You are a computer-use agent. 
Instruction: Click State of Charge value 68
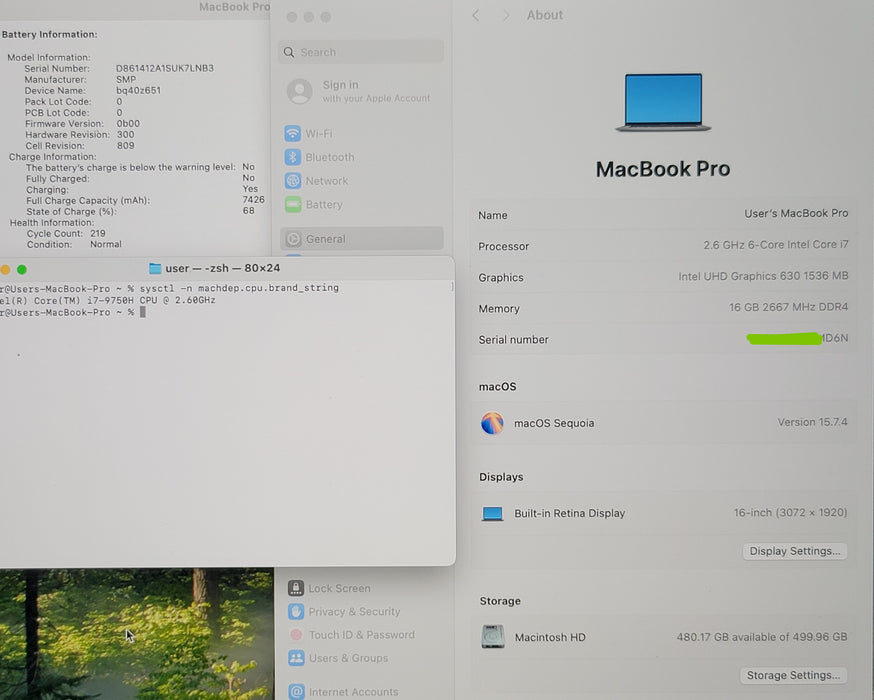[249, 211]
